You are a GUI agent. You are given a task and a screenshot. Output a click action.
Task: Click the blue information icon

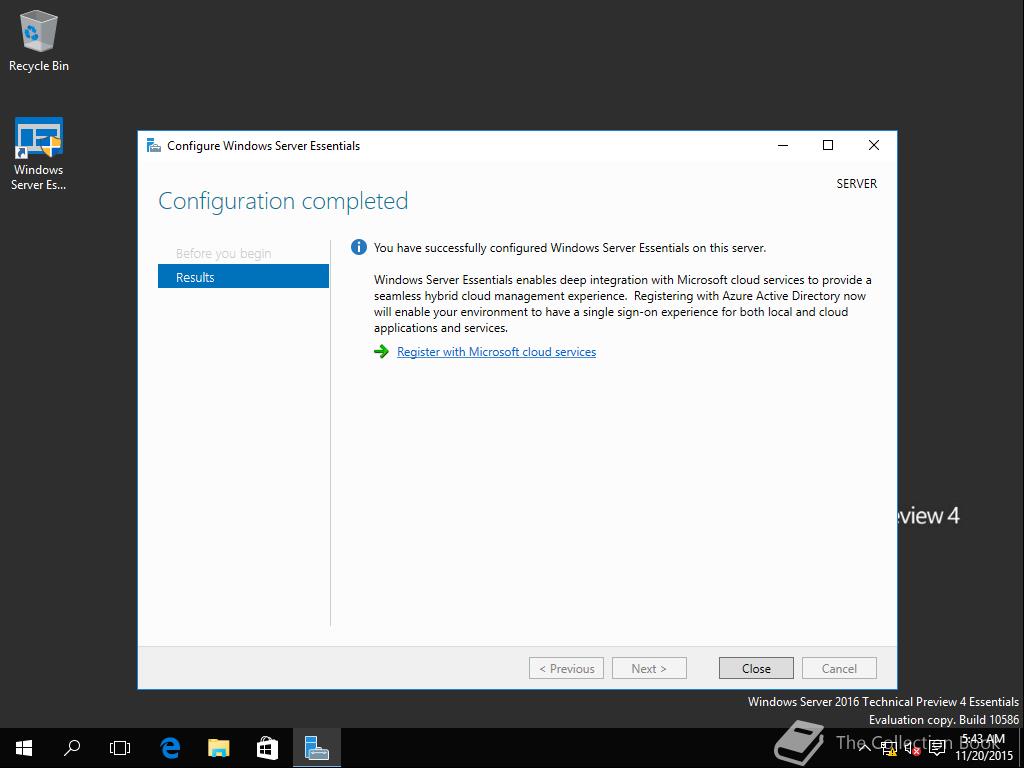359,248
